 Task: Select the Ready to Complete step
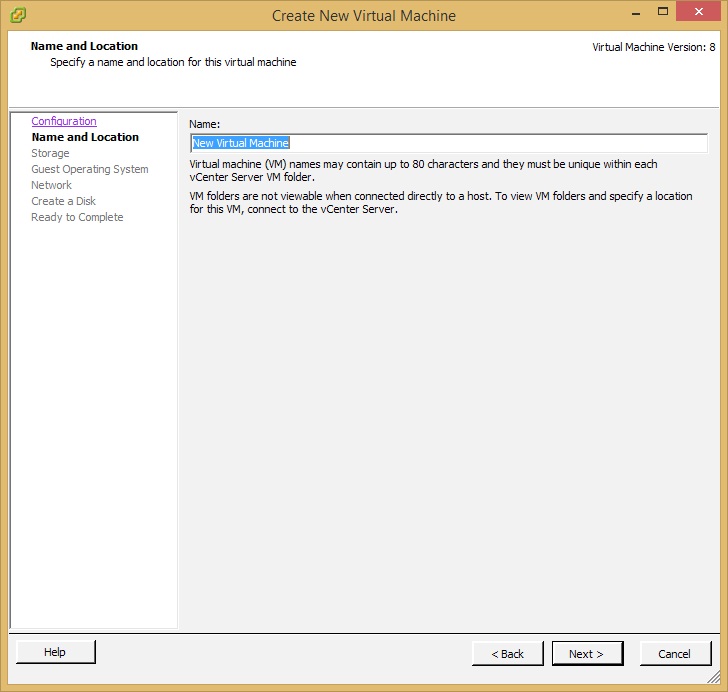click(x=77, y=217)
